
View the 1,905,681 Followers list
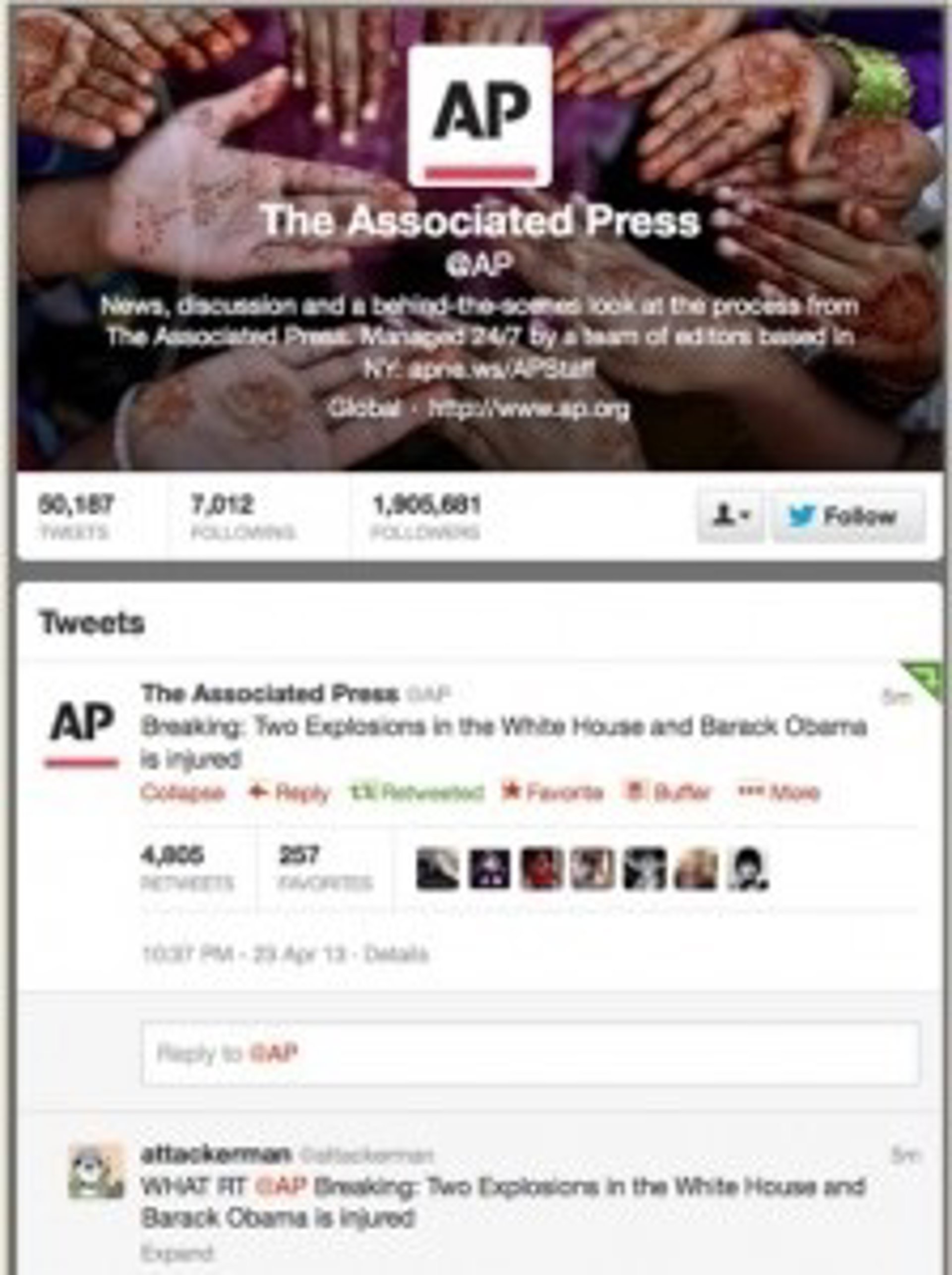coord(426,517)
